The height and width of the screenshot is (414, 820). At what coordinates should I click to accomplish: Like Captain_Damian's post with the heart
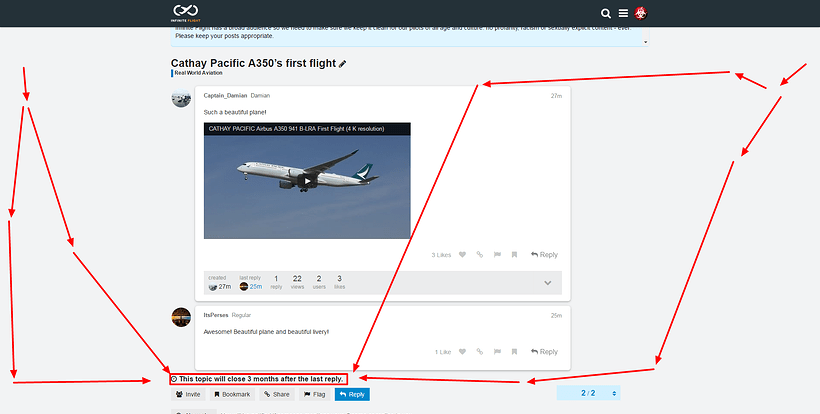click(x=462, y=255)
